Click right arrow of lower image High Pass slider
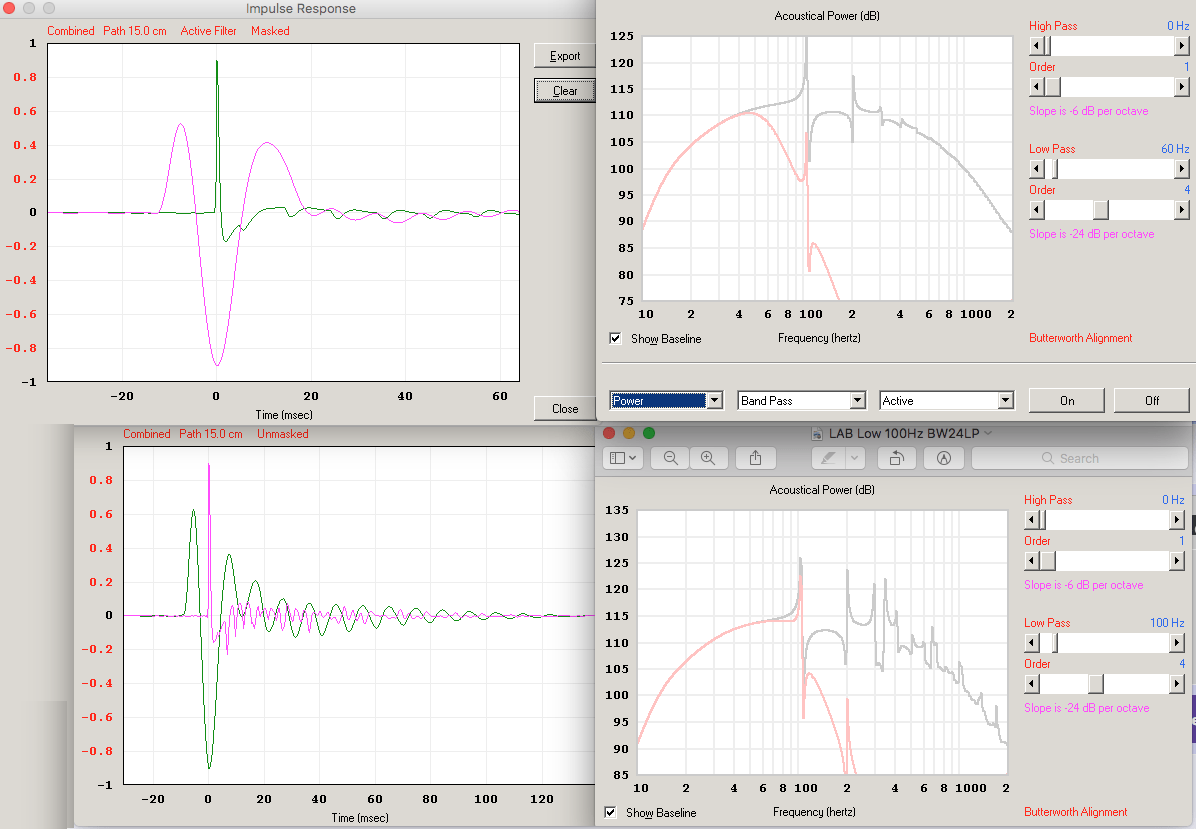Viewport: 1196px width, 829px height. pos(1177,520)
